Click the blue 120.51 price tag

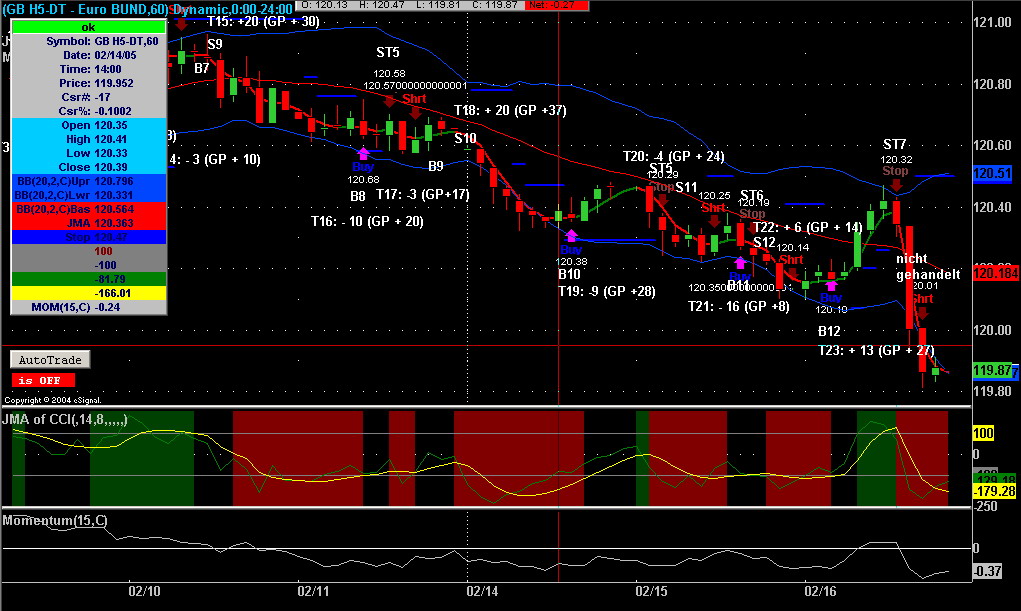(992, 173)
